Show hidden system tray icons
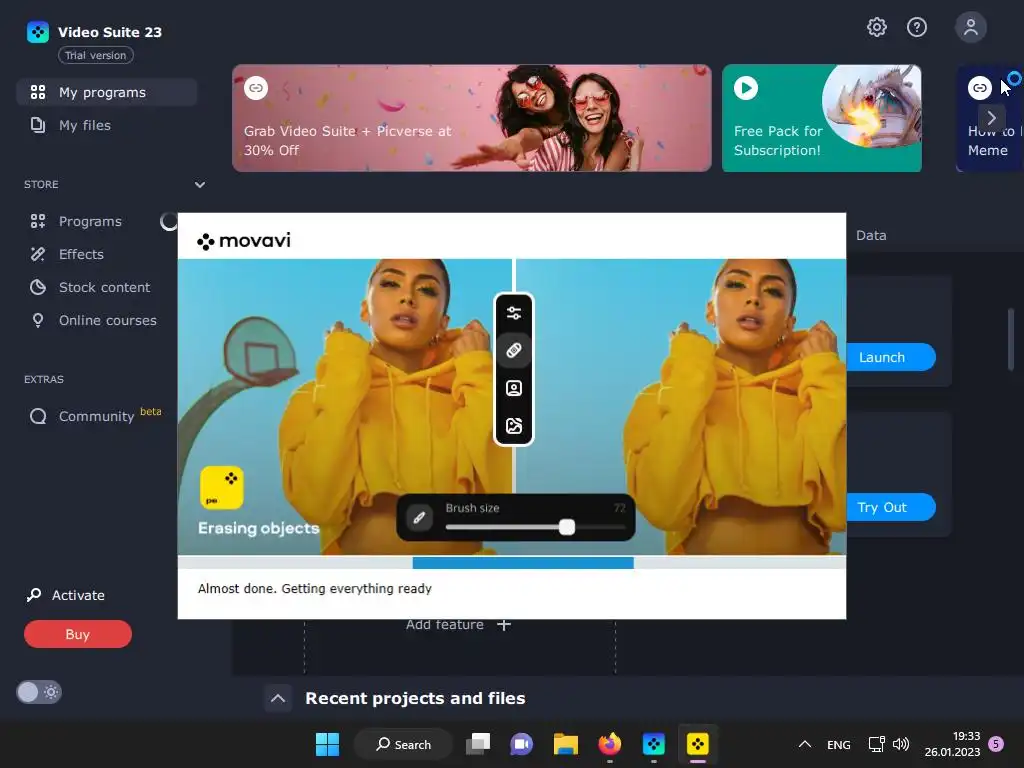 (x=805, y=744)
